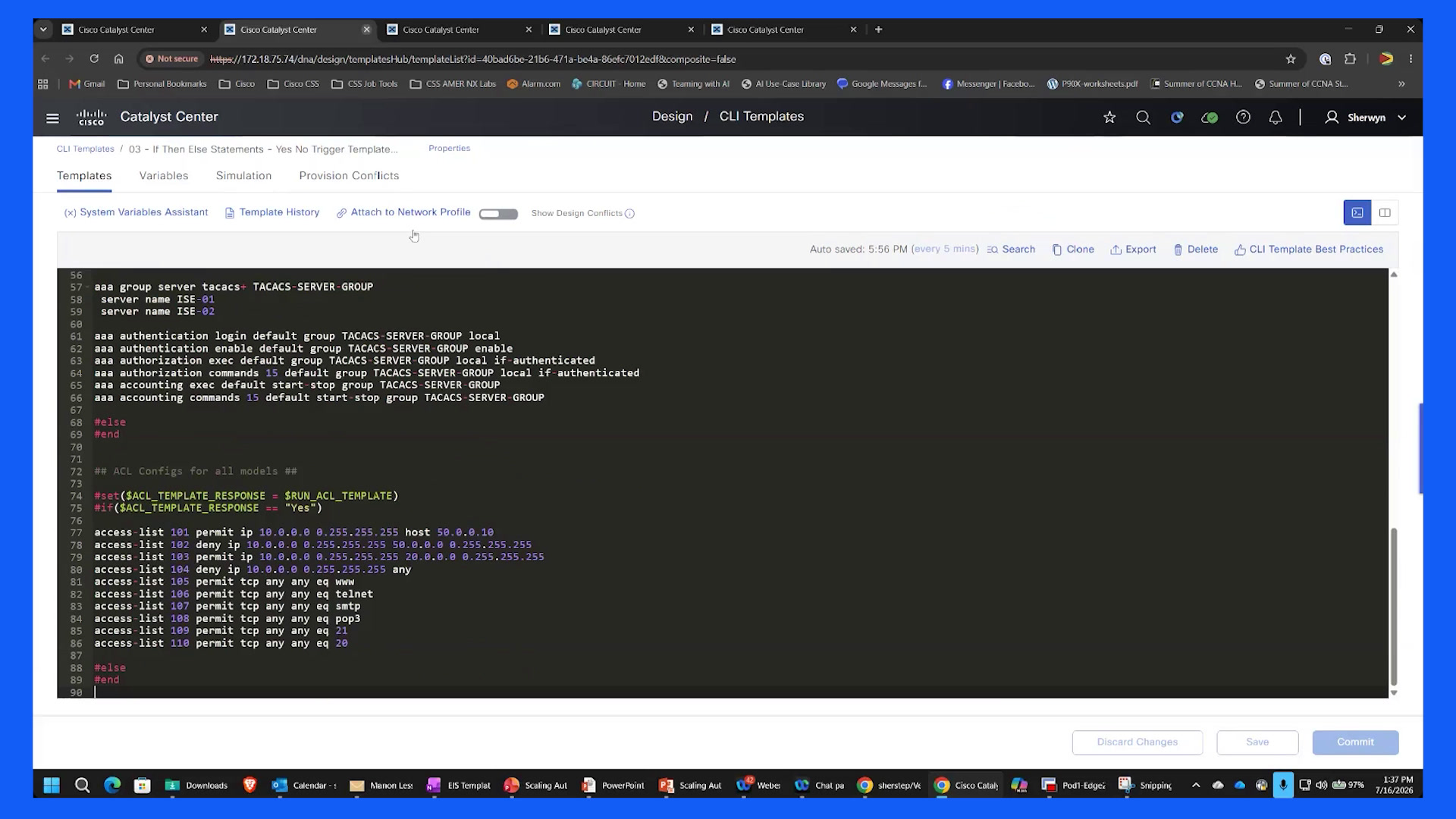Image resolution: width=1456 pixels, height=819 pixels.
Task: Switch to the Simulation tab
Action: [243, 175]
